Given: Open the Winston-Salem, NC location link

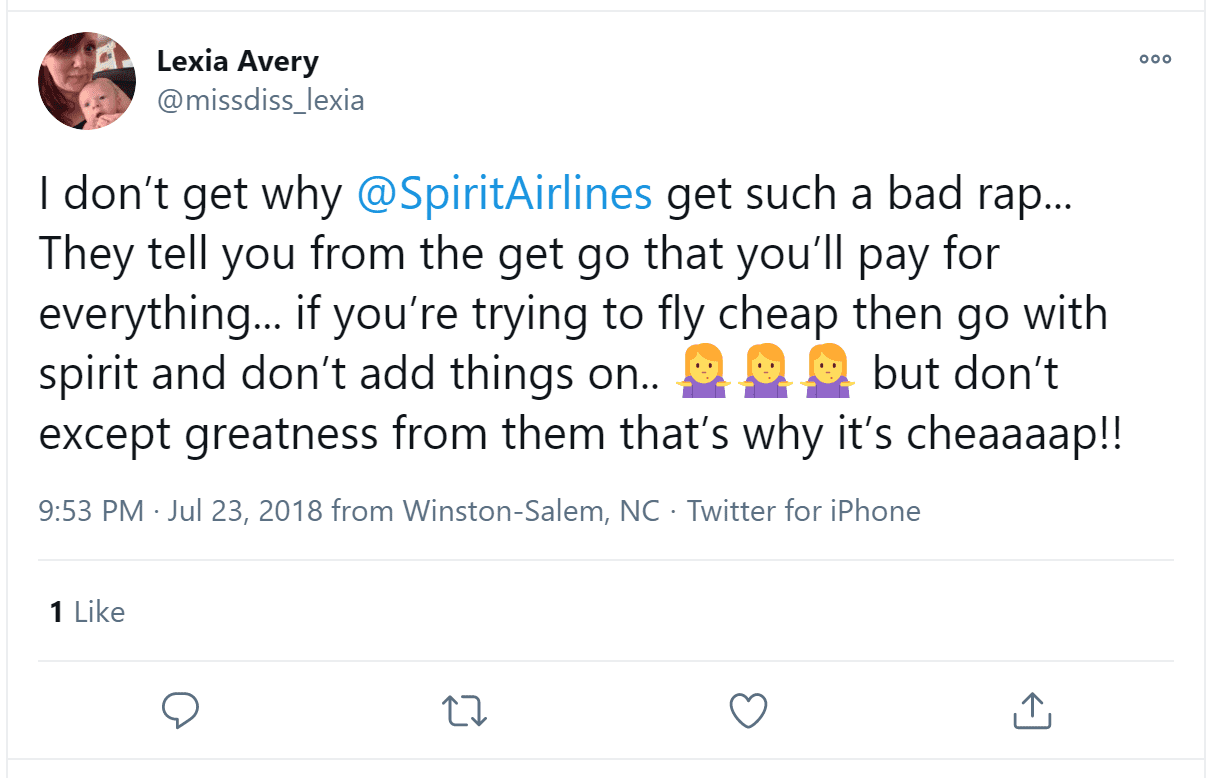Looking at the screenshot, I should point(531,511).
